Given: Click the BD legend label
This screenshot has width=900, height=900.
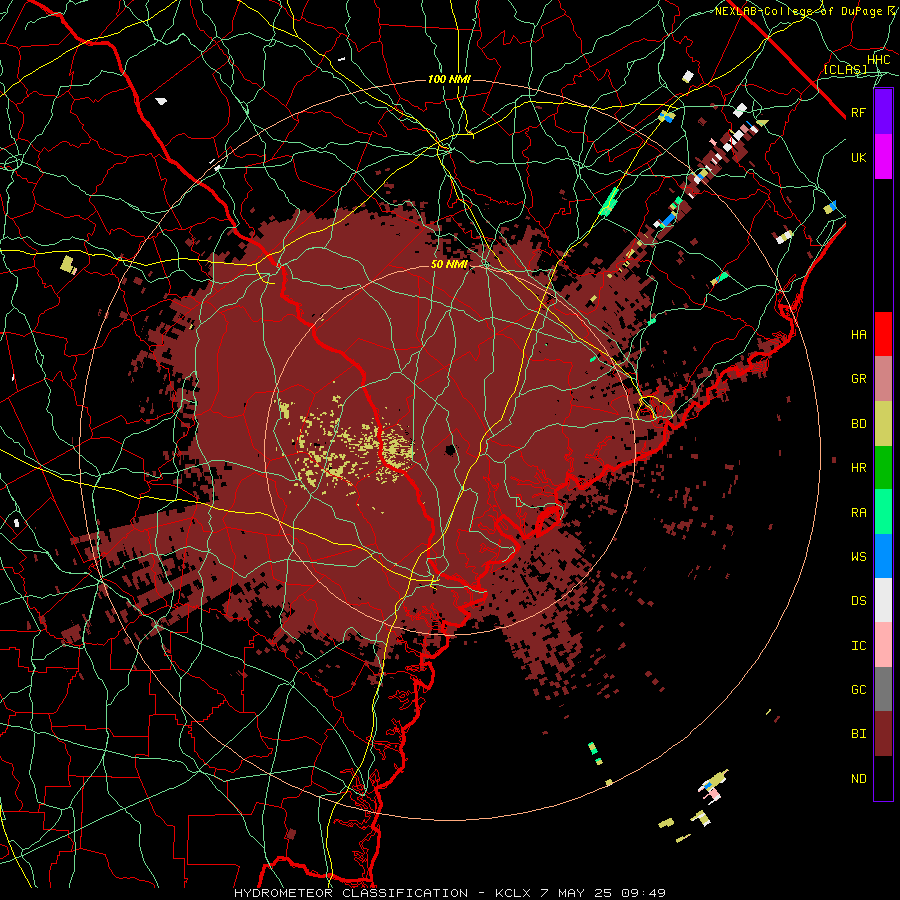Looking at the screenshot, I should pyautogui.click(x=858, y=424).
